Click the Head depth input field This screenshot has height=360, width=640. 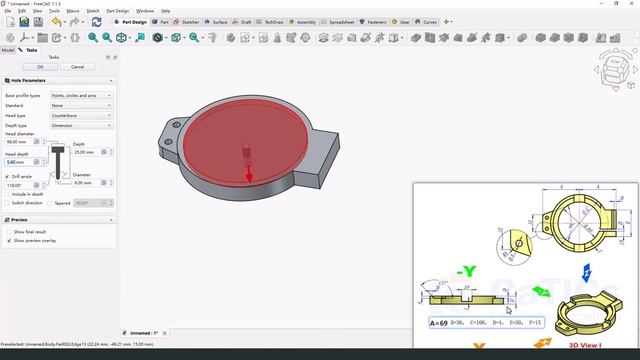pyautogui.click(x=20, y=162)
